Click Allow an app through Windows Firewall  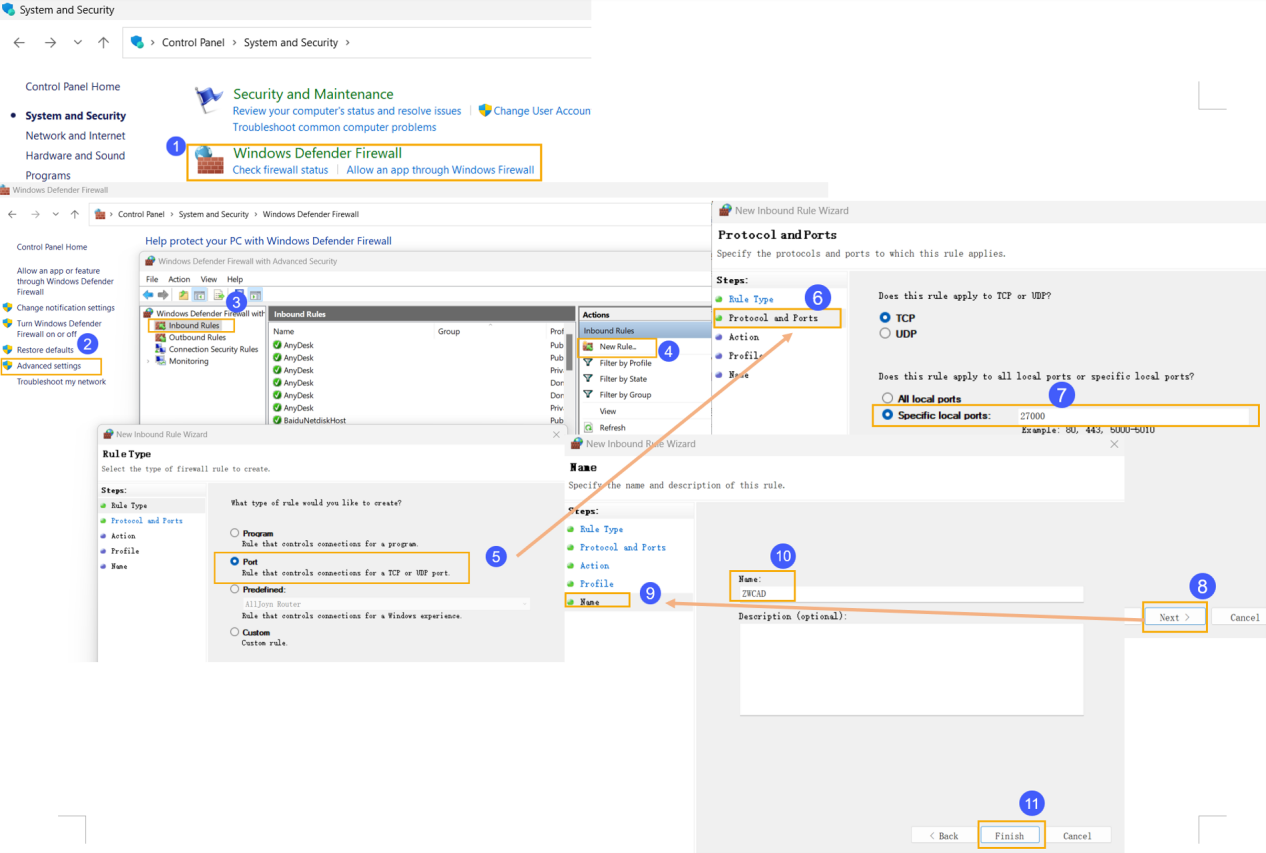click(x=440, y=170)
